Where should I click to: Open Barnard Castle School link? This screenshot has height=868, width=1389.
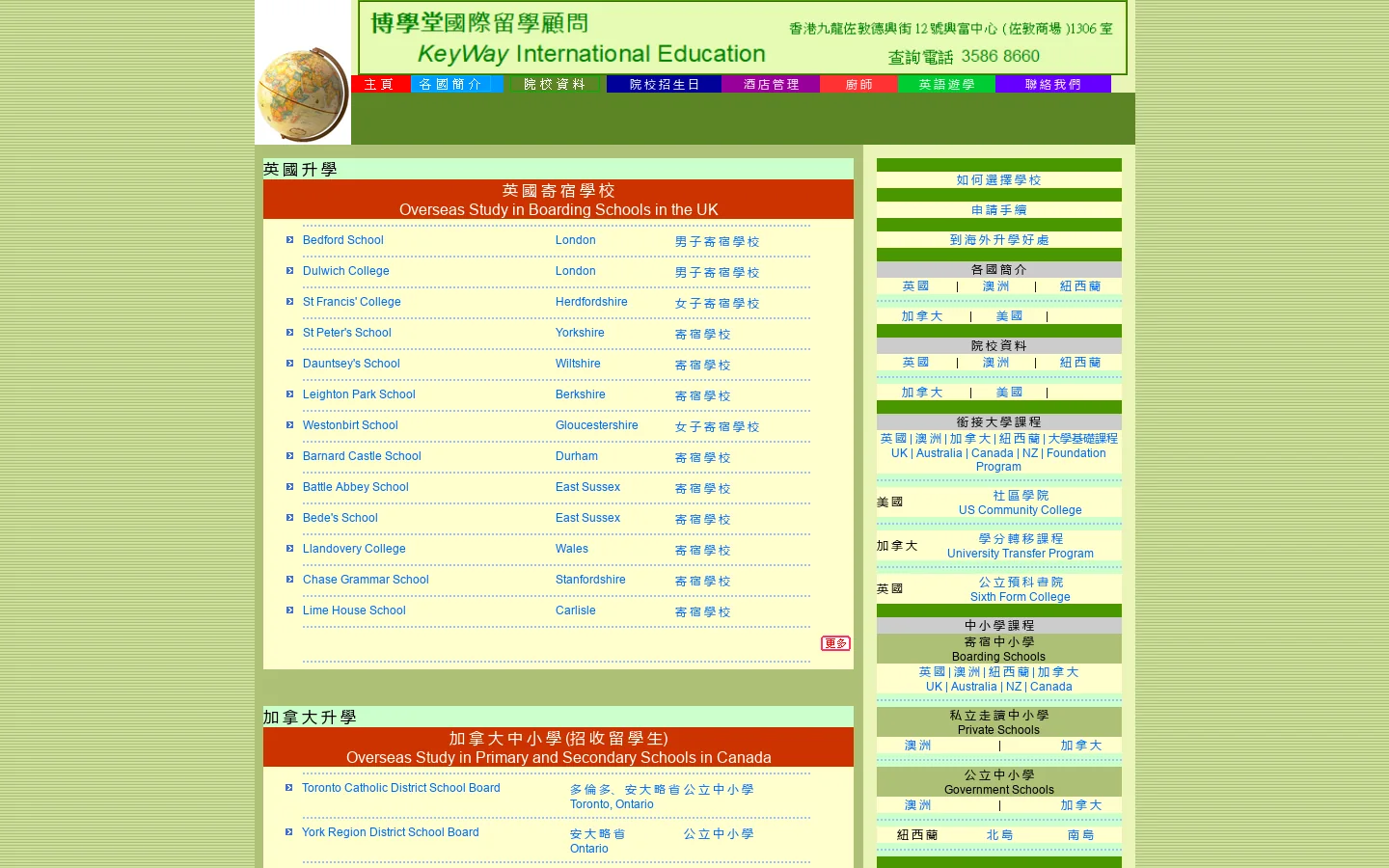tap(362, 456)
